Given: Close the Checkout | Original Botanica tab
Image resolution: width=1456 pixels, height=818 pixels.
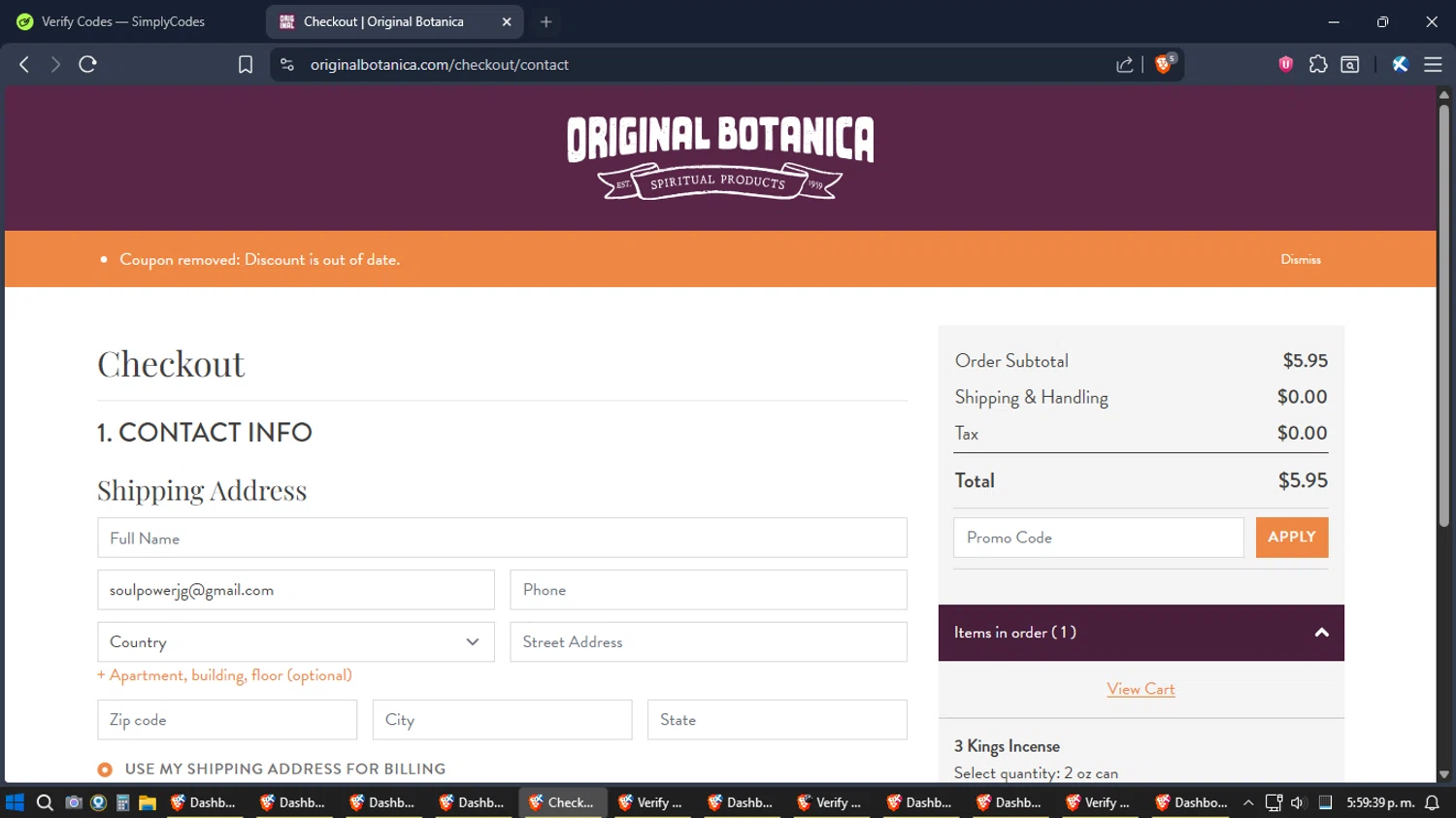Looking at the screenshot, I should click(507, 21).
